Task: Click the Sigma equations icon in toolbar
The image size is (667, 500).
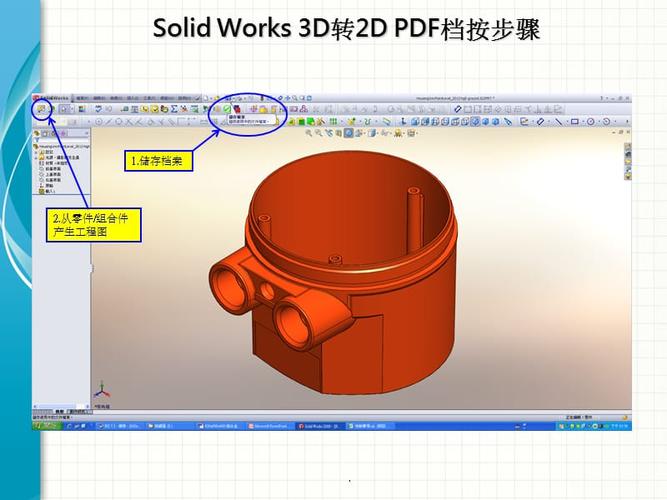Action: pyautogui.click(x=174, y=109)
